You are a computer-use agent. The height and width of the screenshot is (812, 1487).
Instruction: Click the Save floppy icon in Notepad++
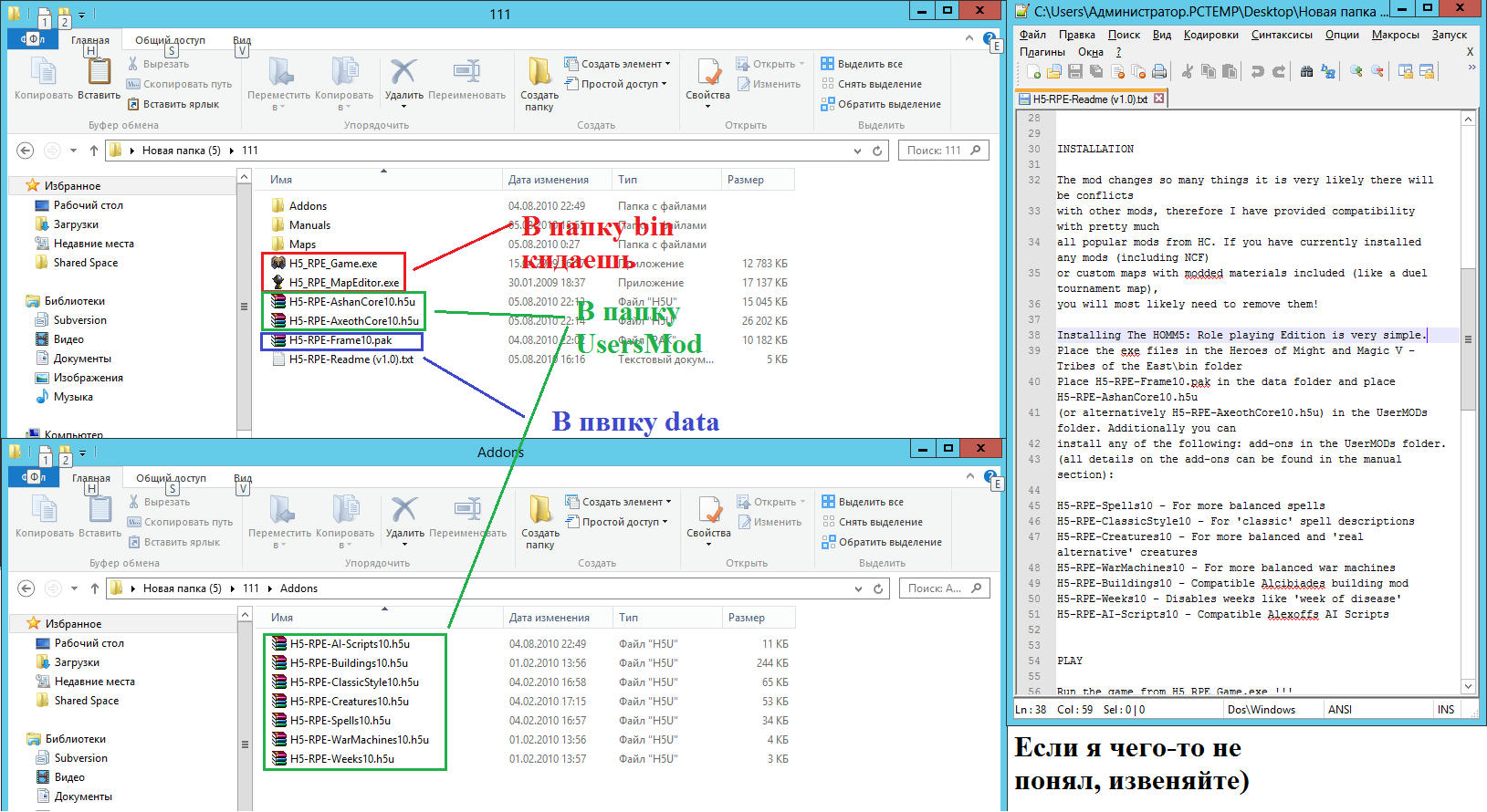click(1074, 72)
